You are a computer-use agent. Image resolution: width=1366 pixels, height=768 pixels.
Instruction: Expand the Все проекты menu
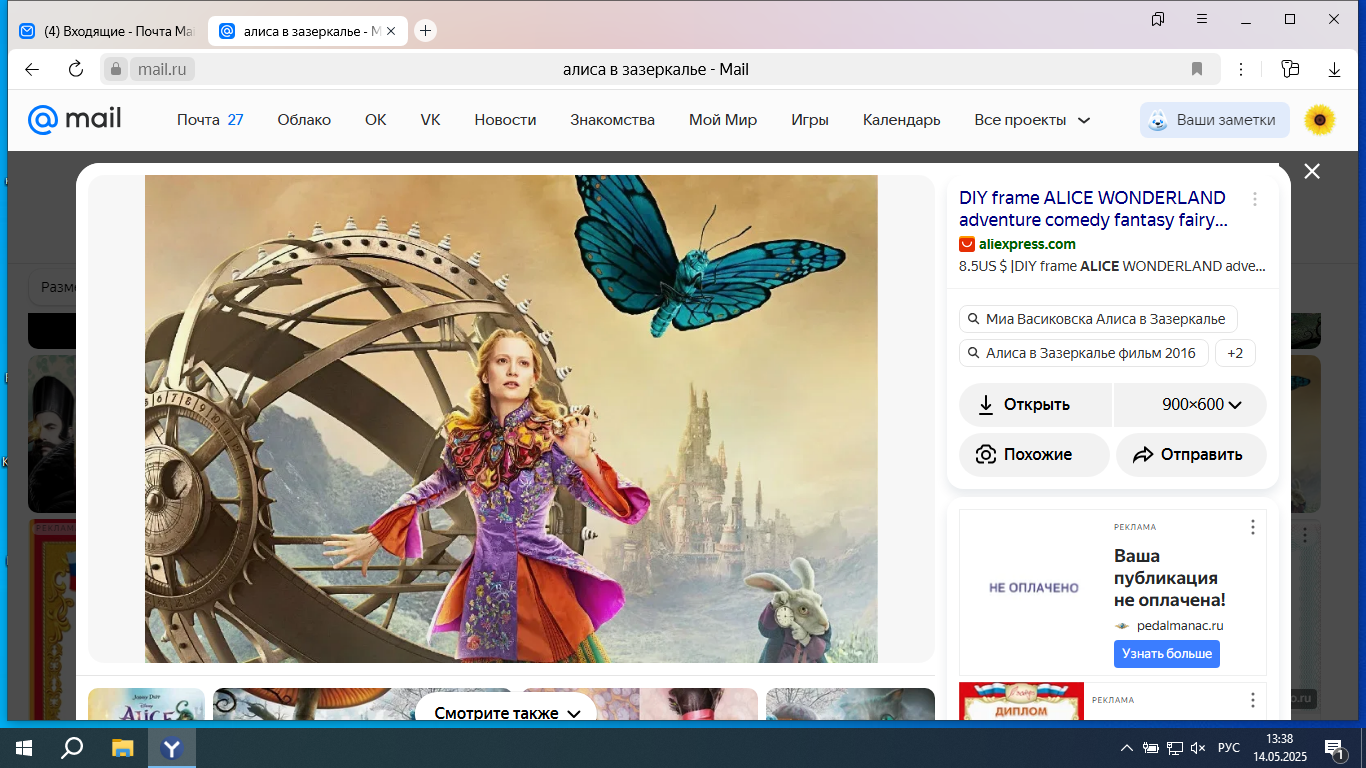pos(1032,120)
